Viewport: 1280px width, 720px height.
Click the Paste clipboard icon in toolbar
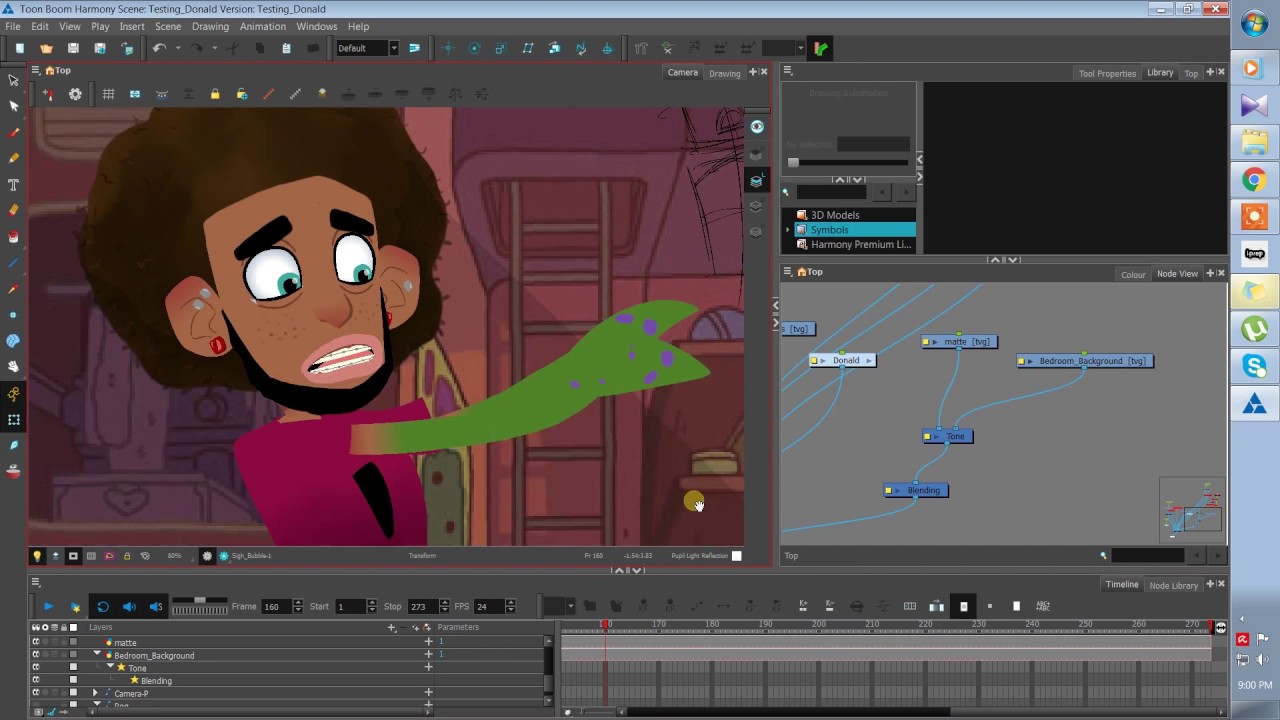click(x=286, y=48)
